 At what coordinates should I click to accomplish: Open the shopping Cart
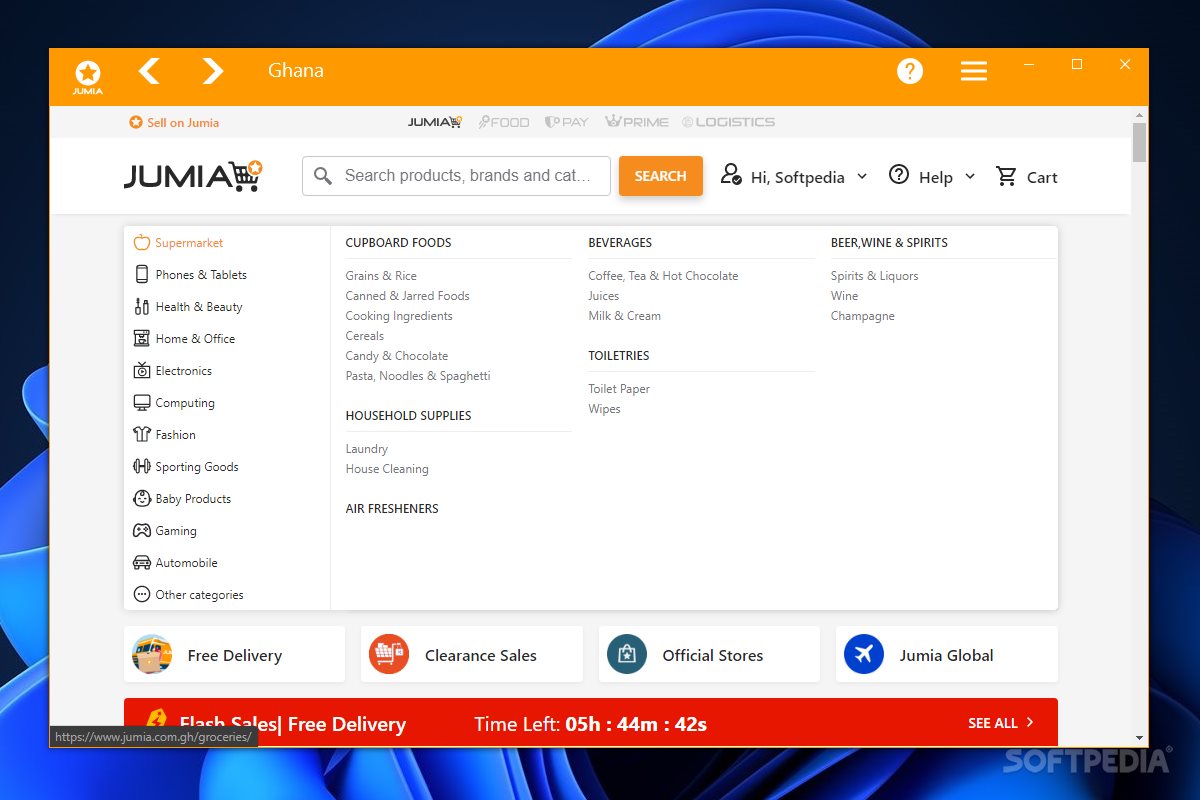[x=1027, y=177]
